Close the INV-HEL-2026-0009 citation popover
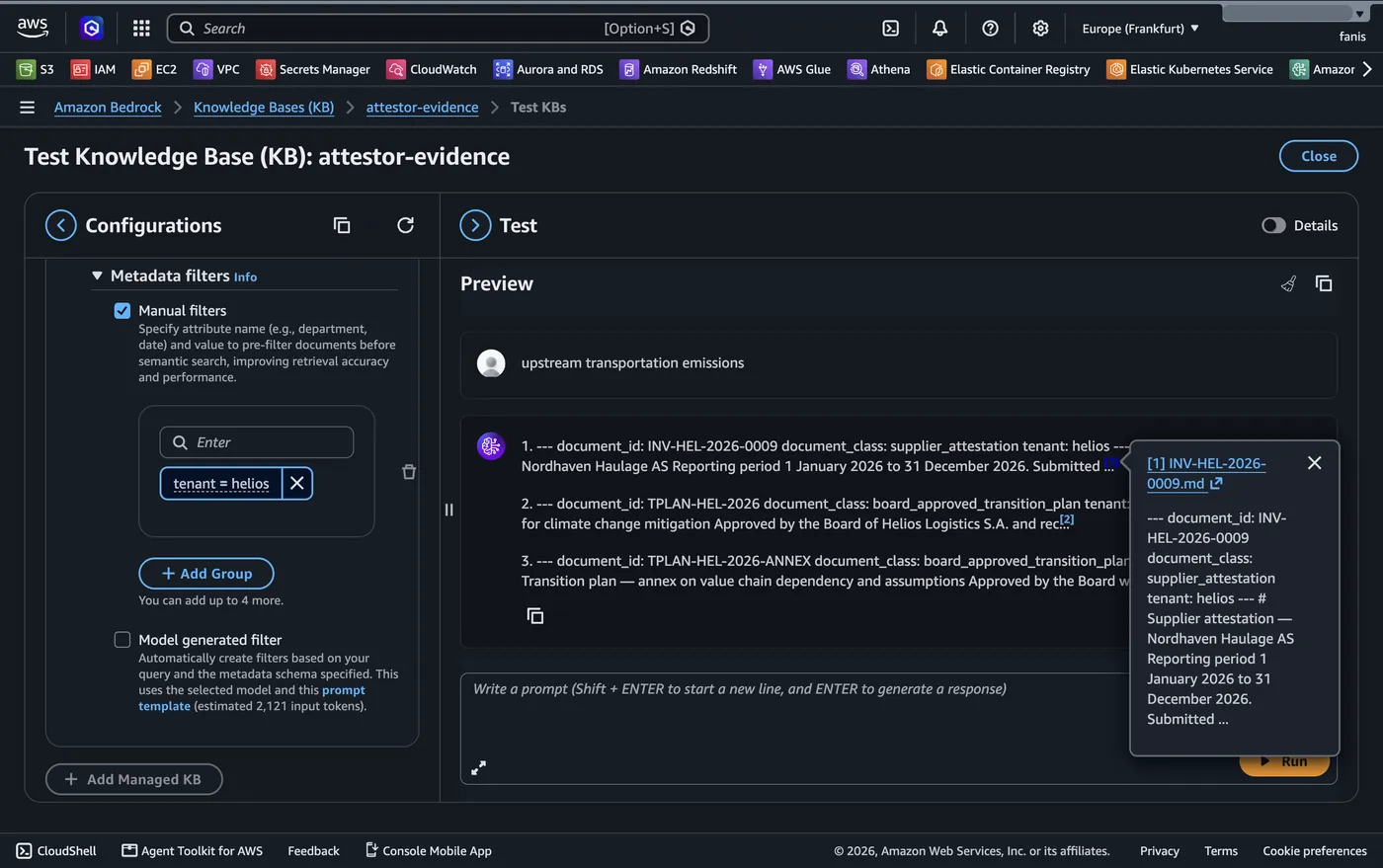The height and width of the screenshot is (868, 1383). pyautogui.click(x=1314, y=463)
